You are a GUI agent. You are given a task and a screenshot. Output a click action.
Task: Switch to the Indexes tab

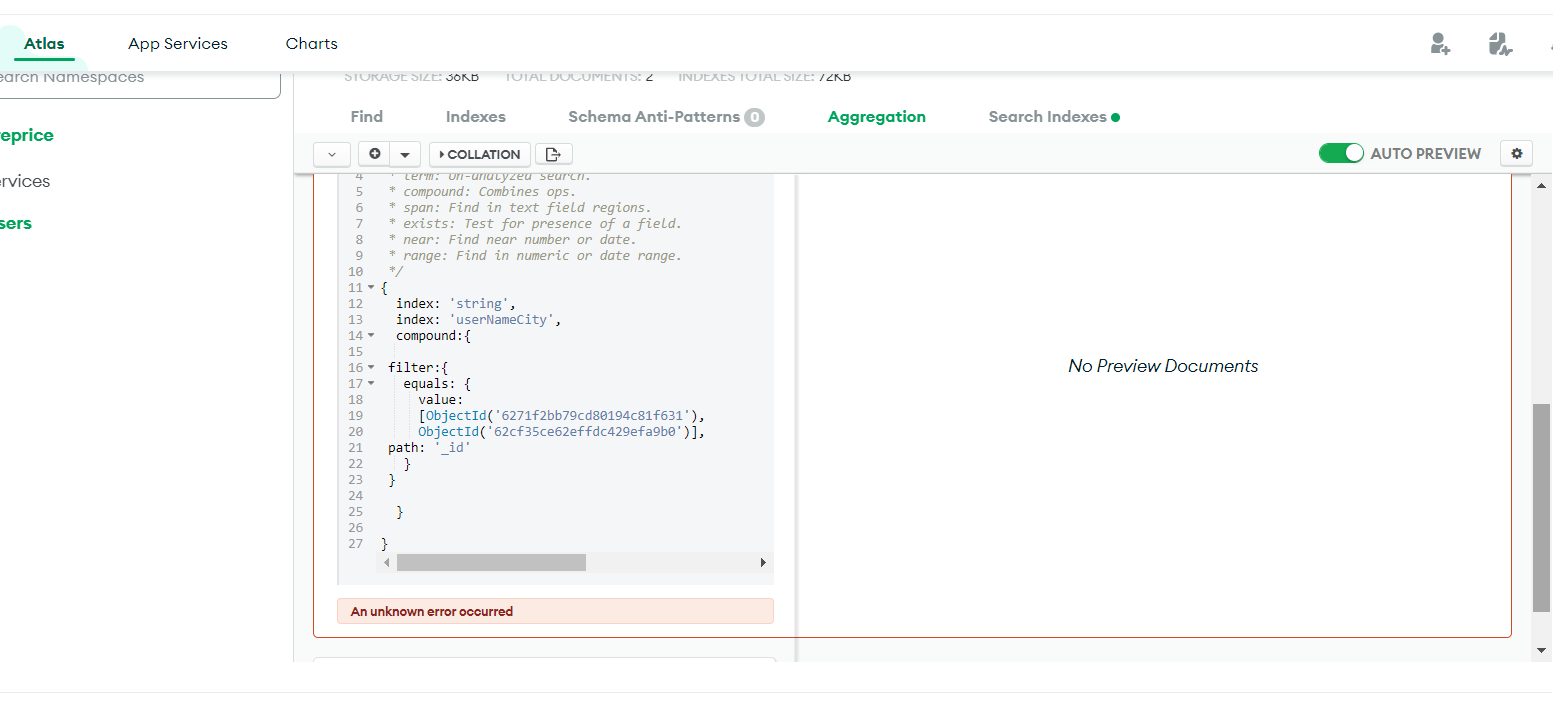(475, 117)
